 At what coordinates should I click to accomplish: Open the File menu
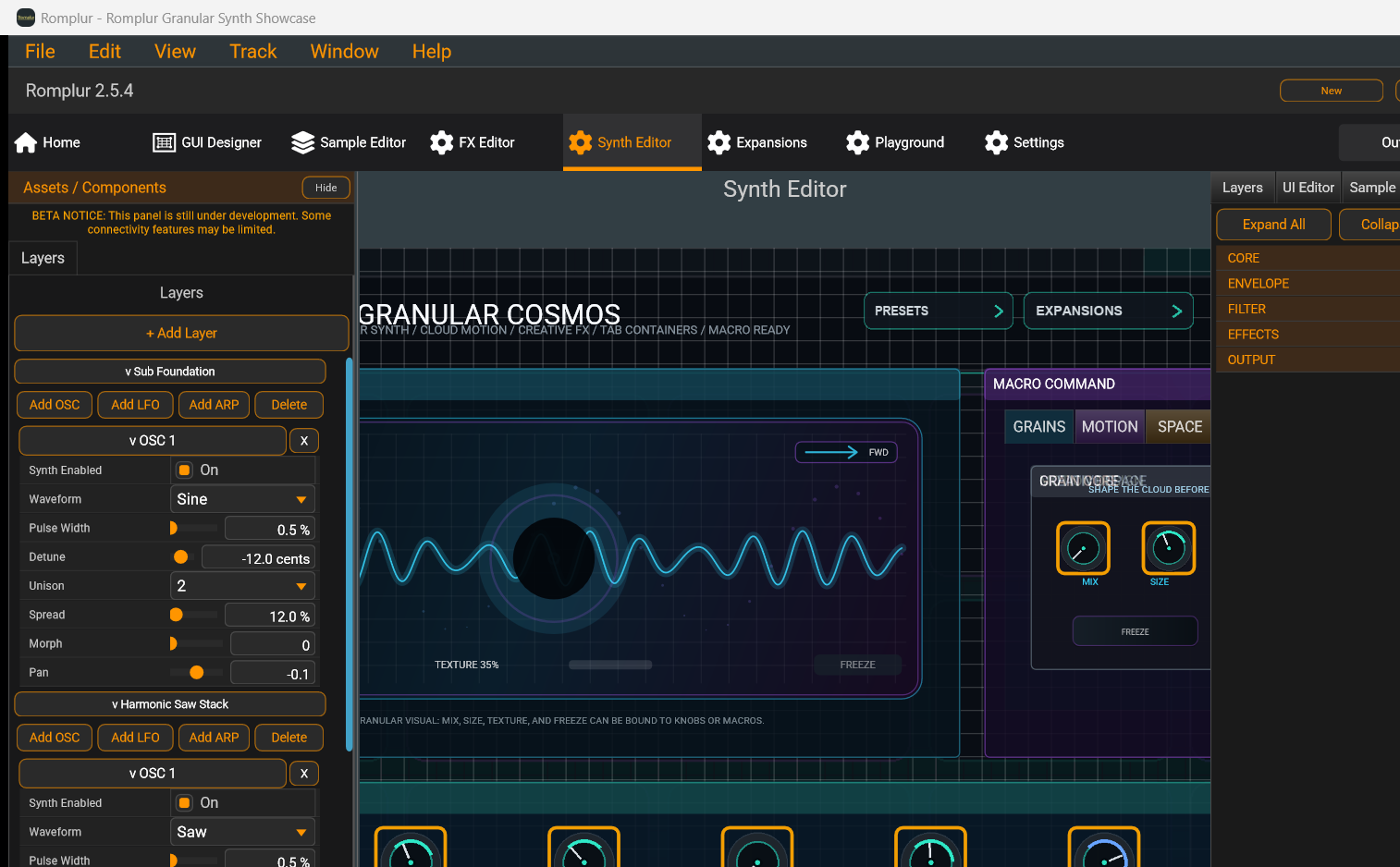[x=40, y=52]
